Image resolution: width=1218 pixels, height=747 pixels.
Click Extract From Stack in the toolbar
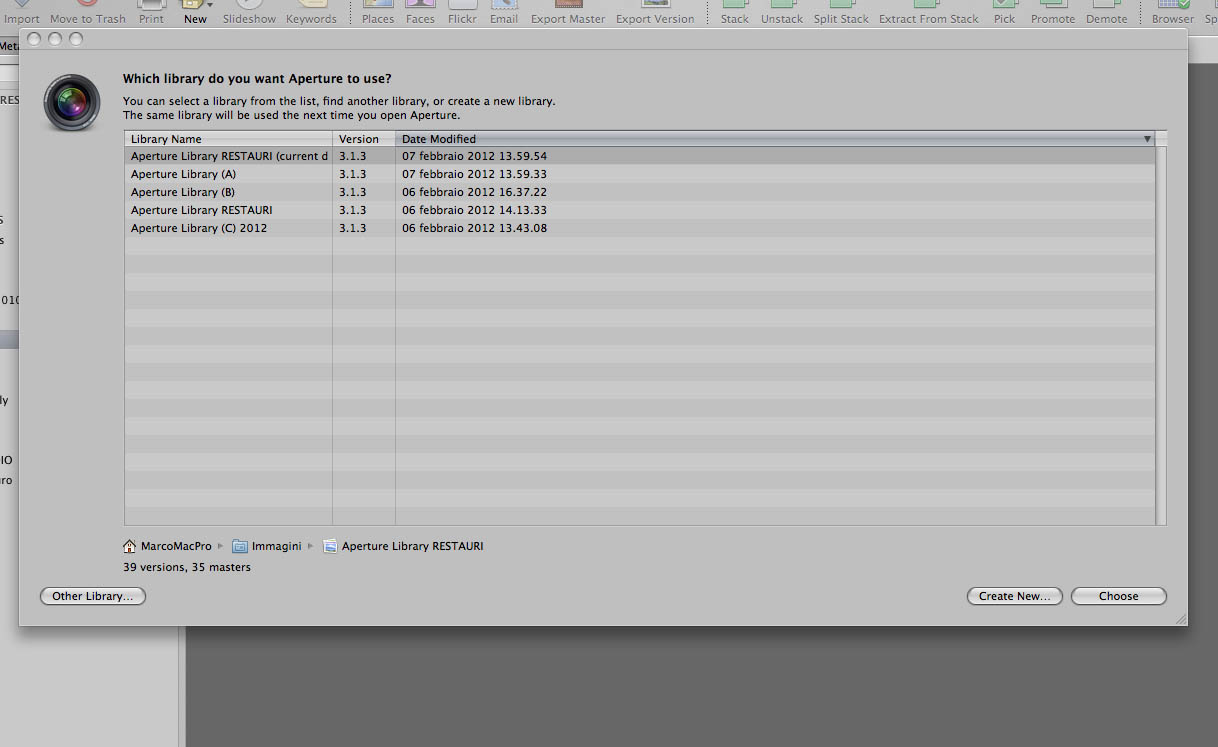(x=929, y=13)
